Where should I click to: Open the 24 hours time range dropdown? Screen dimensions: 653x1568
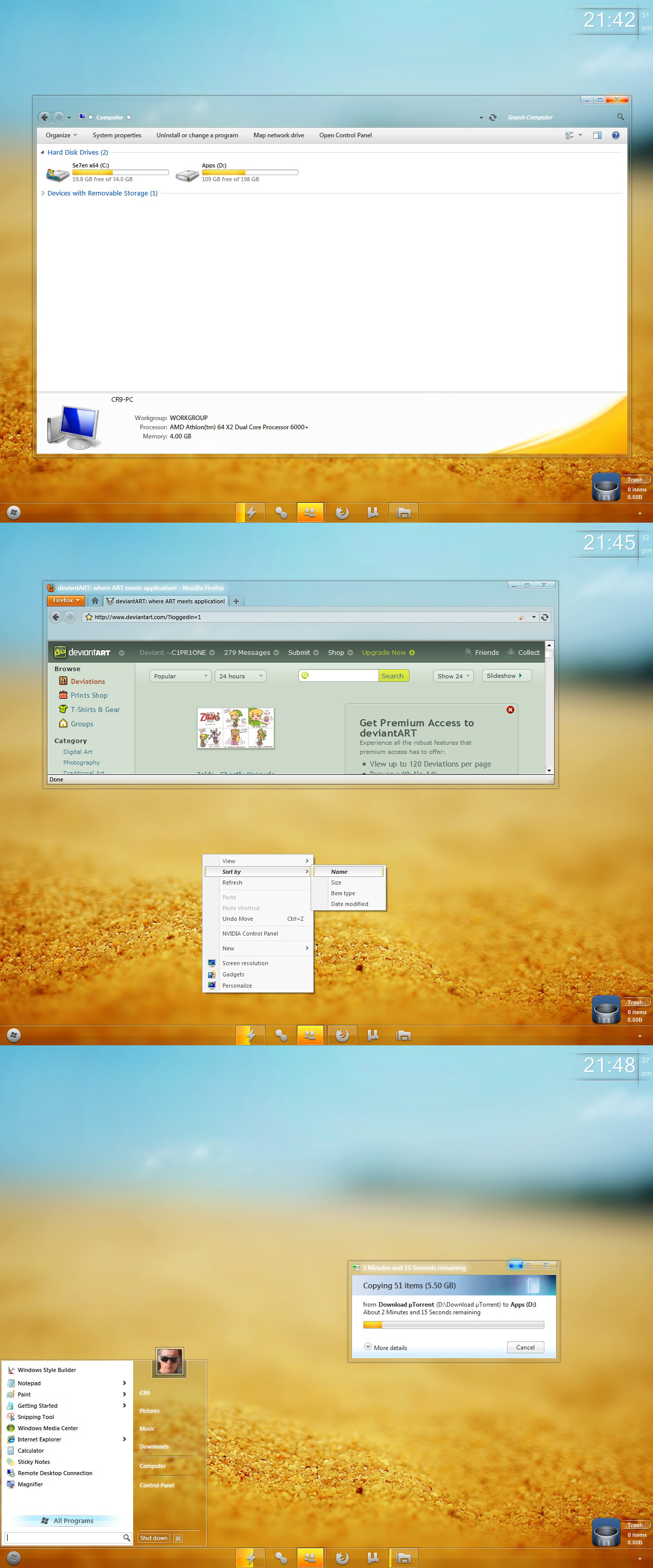[240, 676]
